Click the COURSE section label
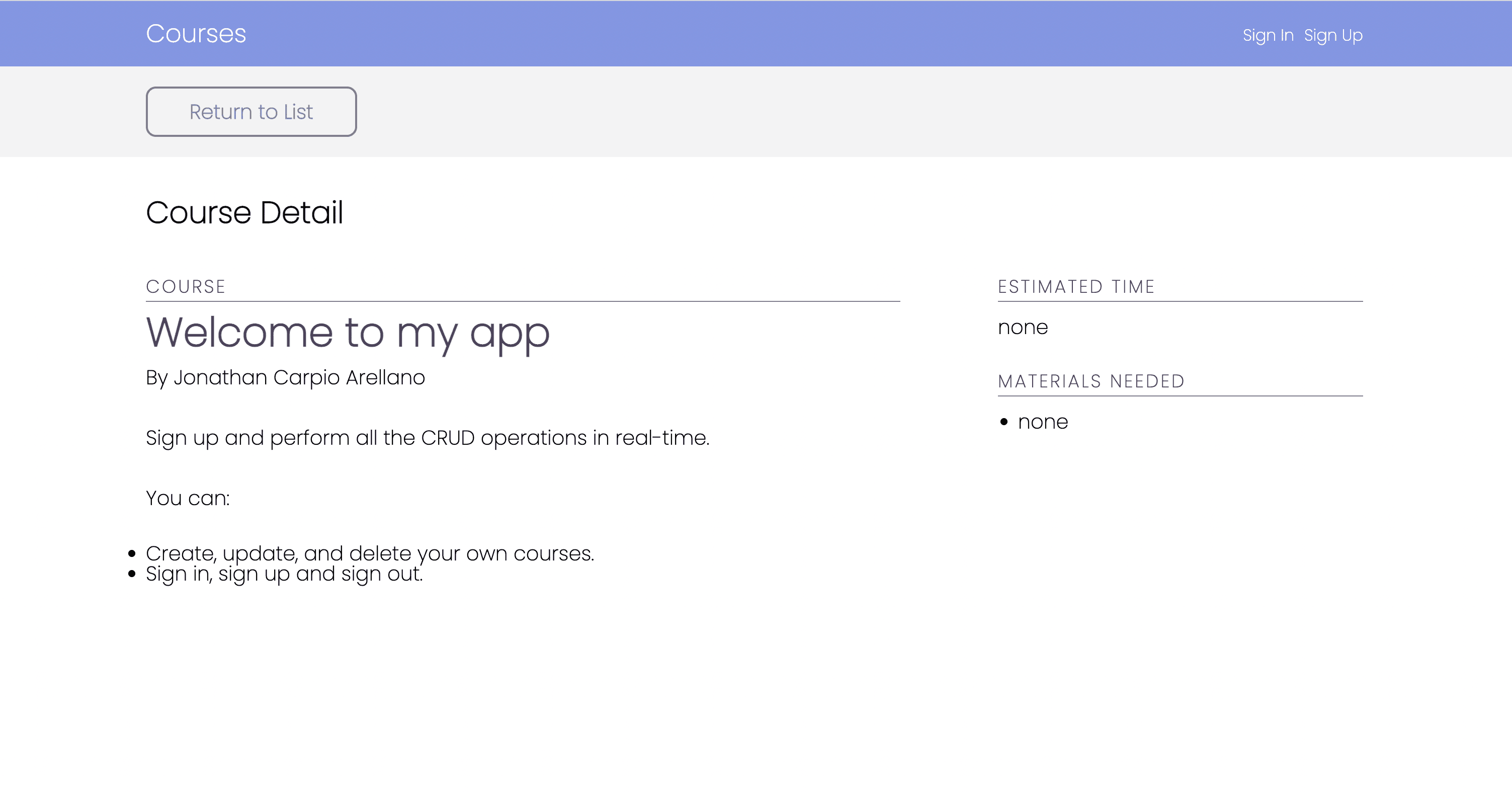The width and height of the screenshot is (1512, 804). point(186,287)
